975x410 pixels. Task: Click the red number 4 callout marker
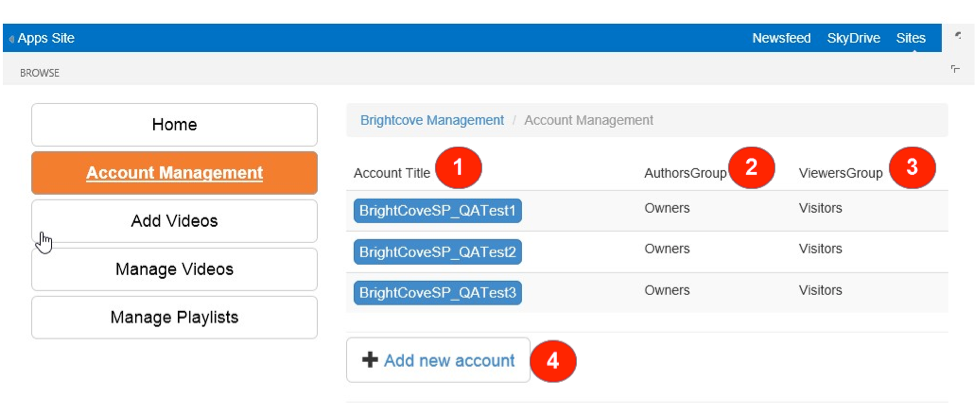[x=554, y=362]
